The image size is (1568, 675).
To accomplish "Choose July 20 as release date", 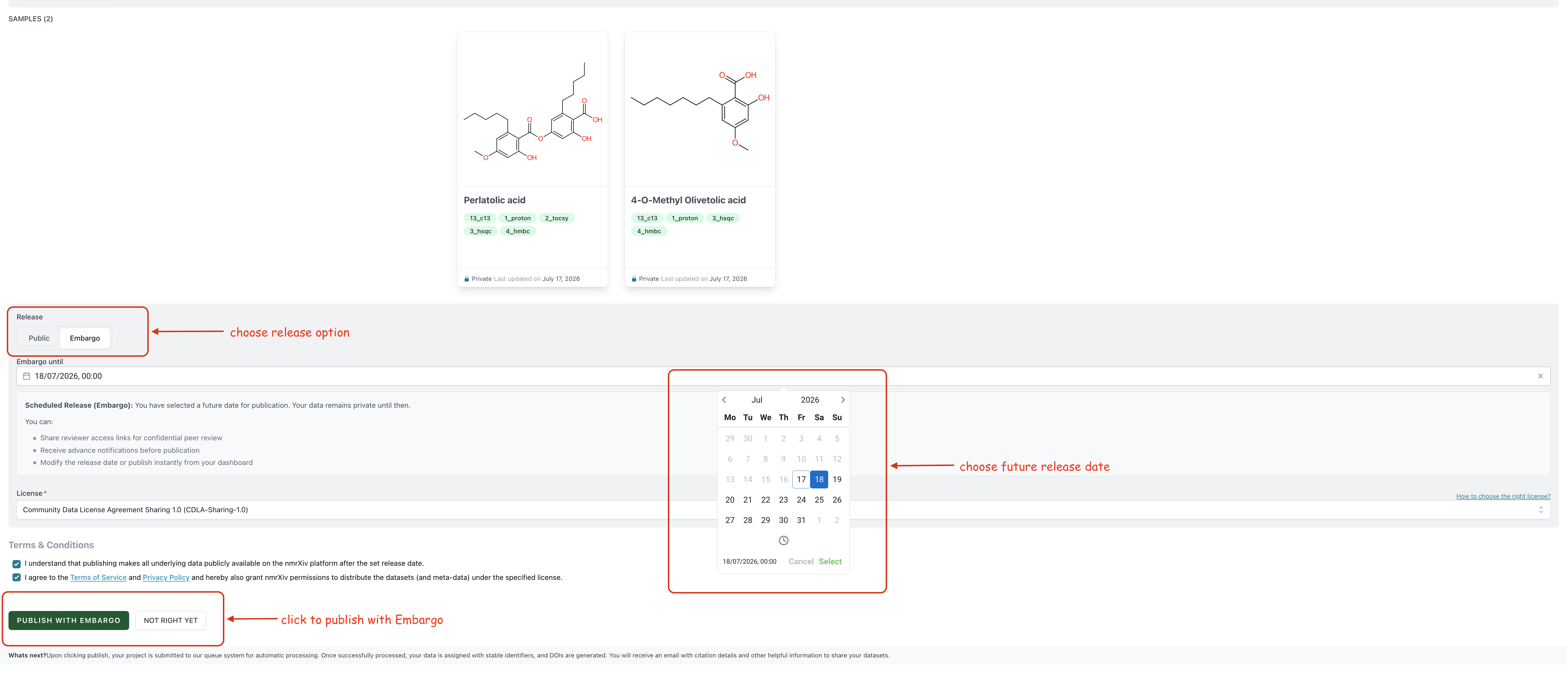I will [730, 500].
